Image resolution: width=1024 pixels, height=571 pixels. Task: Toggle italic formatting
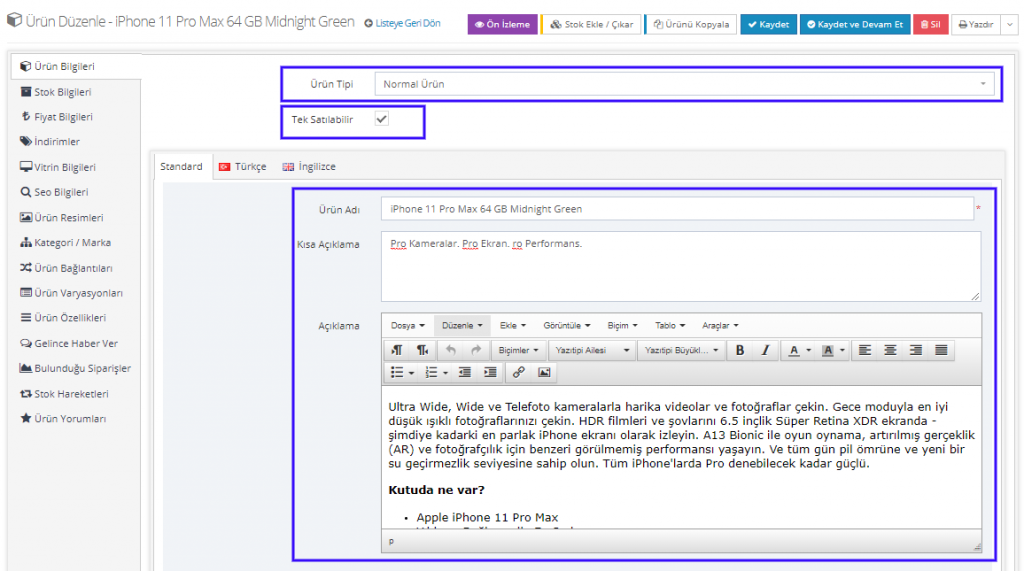765,350
